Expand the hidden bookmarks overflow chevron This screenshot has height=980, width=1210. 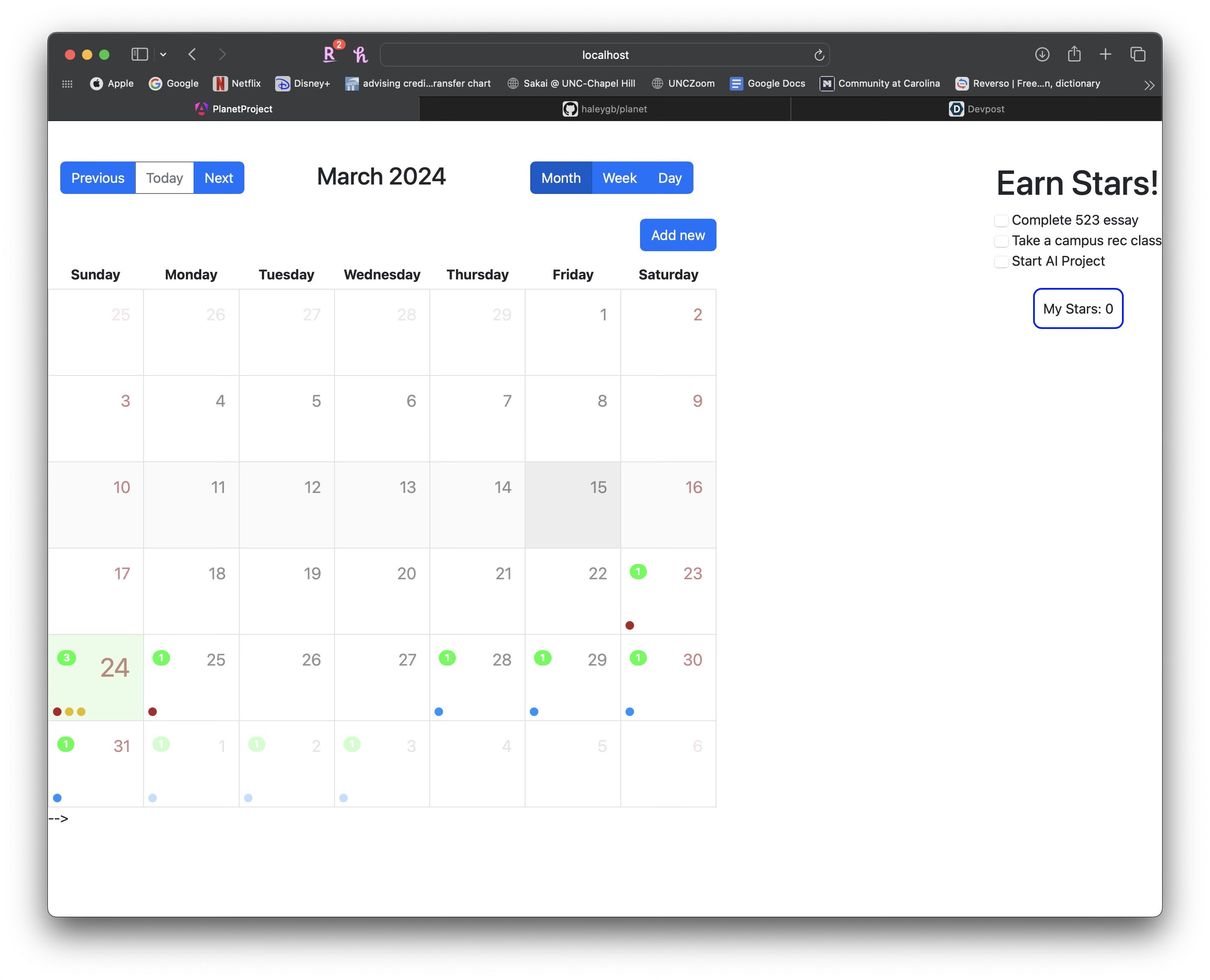1148,85
